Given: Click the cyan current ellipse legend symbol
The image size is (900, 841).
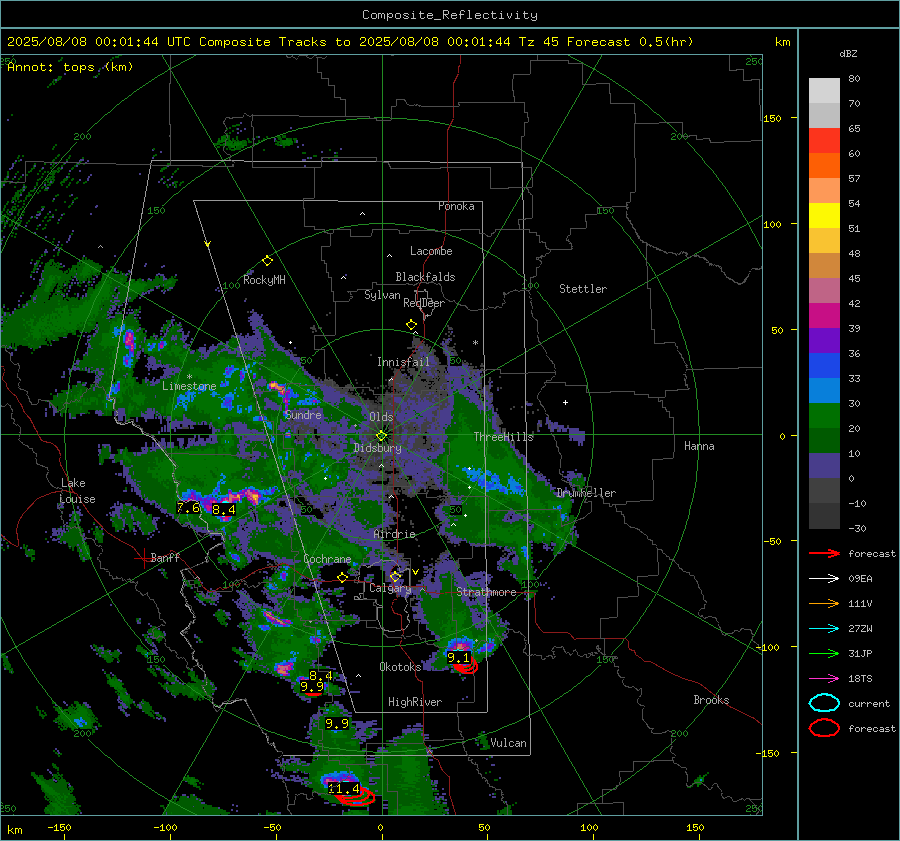Looking at the screenshot, I should (824, 703).
